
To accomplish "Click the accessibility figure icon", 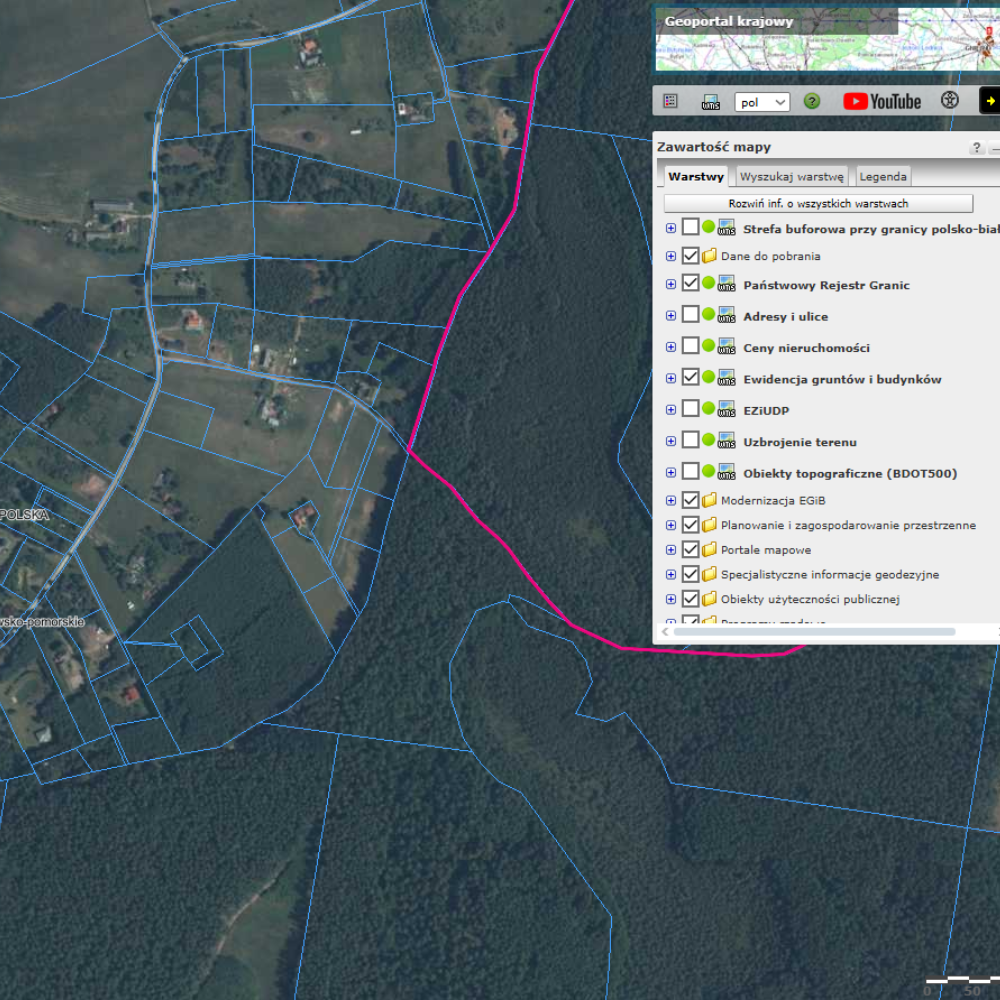I will [x=949, y=101].
